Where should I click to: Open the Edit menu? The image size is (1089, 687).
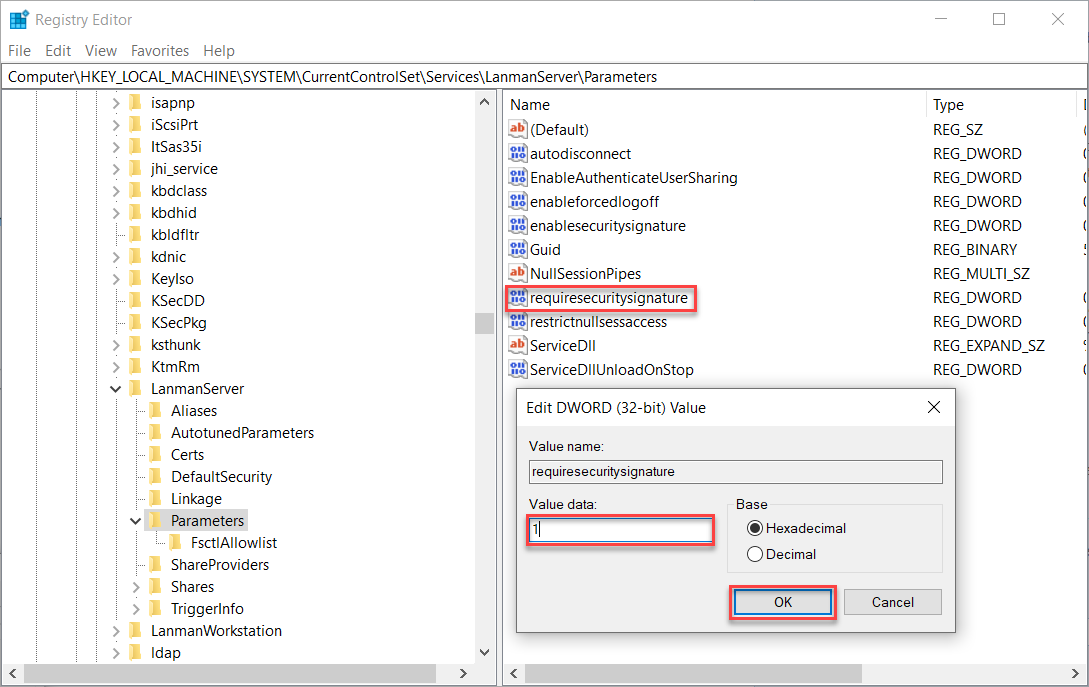coord(56,50)
